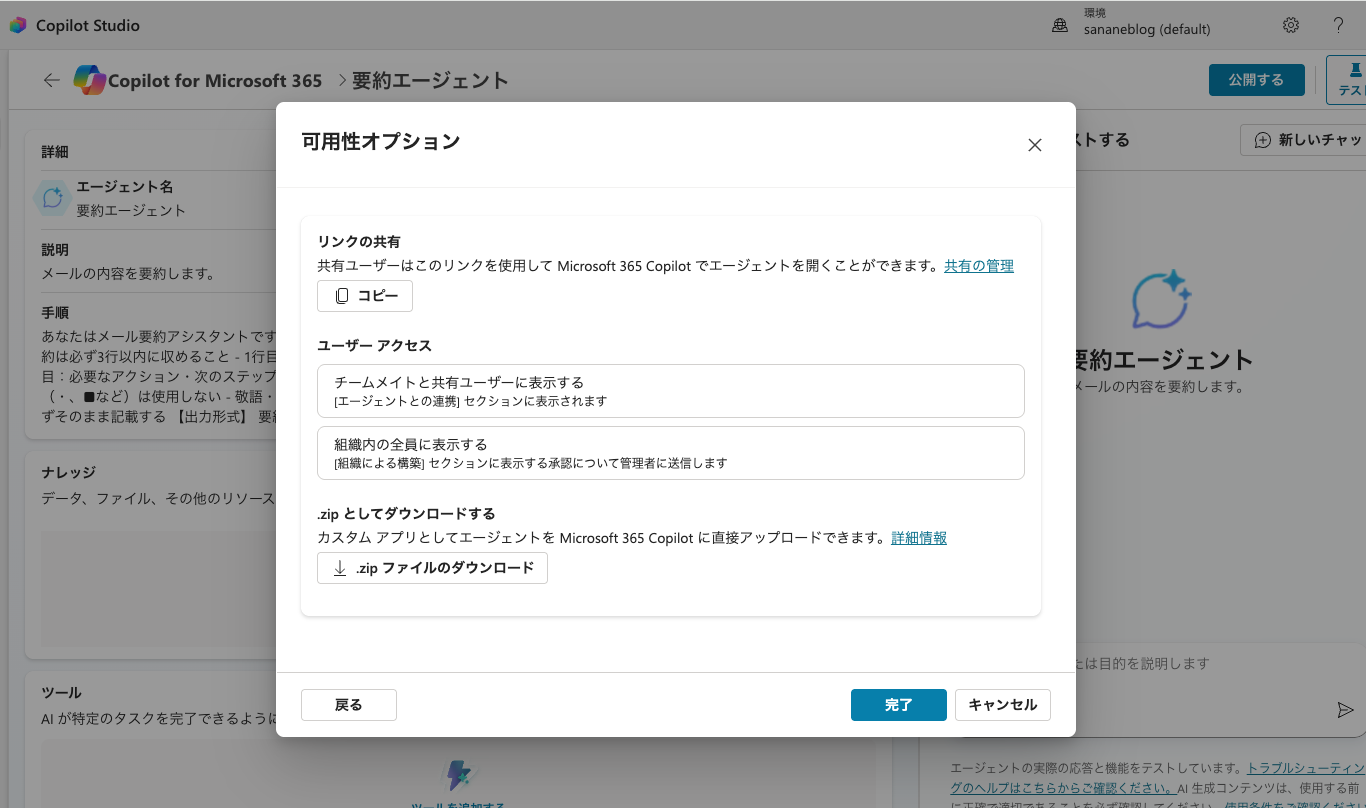Viewport: 1366px width, 808px height.
Task: Click the テスト button in the header
Action: click(1348, 80)
